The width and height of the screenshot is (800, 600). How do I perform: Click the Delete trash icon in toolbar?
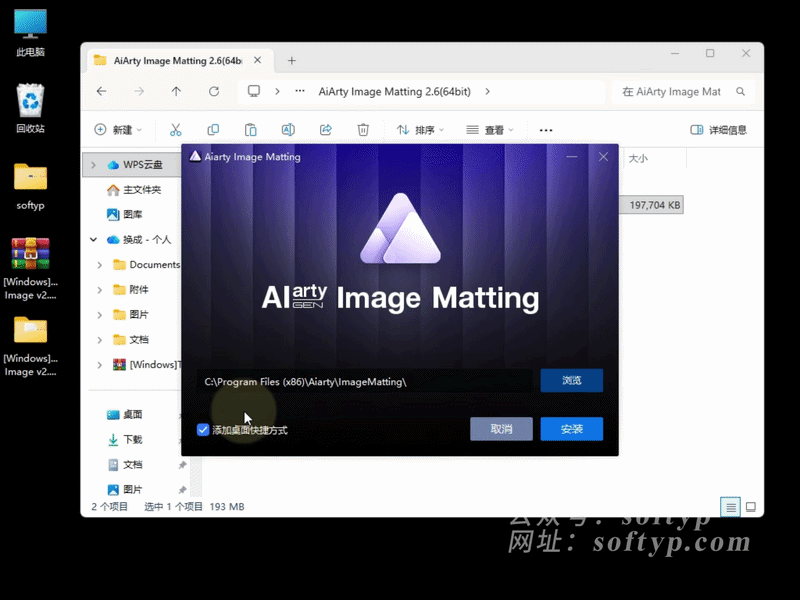coord(363,130)
